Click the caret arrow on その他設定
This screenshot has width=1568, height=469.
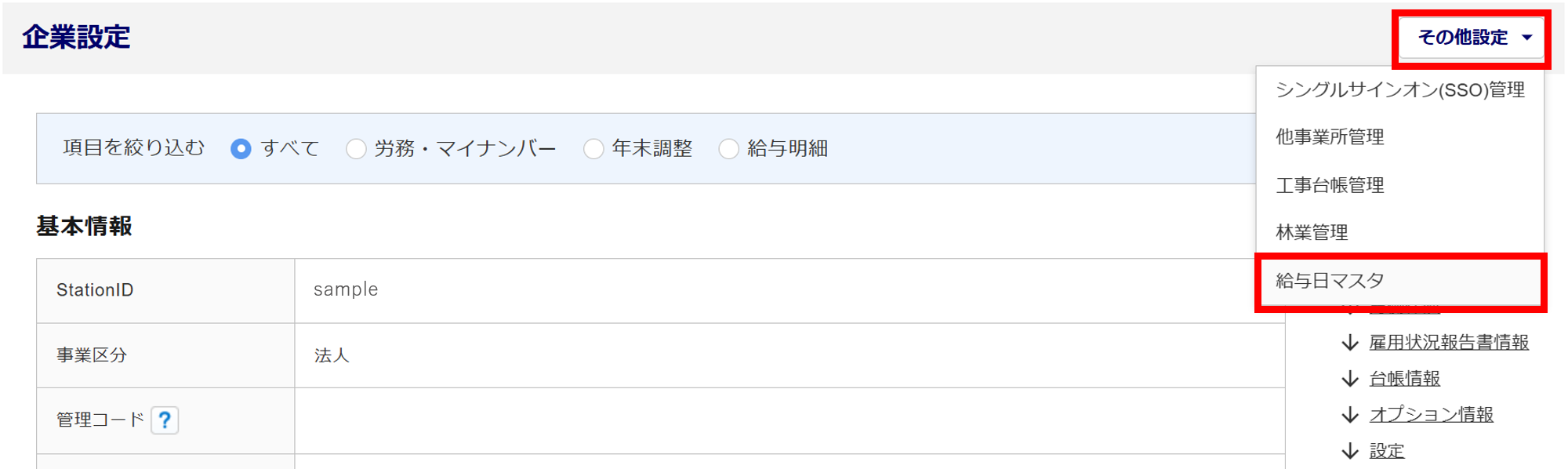1527,38
